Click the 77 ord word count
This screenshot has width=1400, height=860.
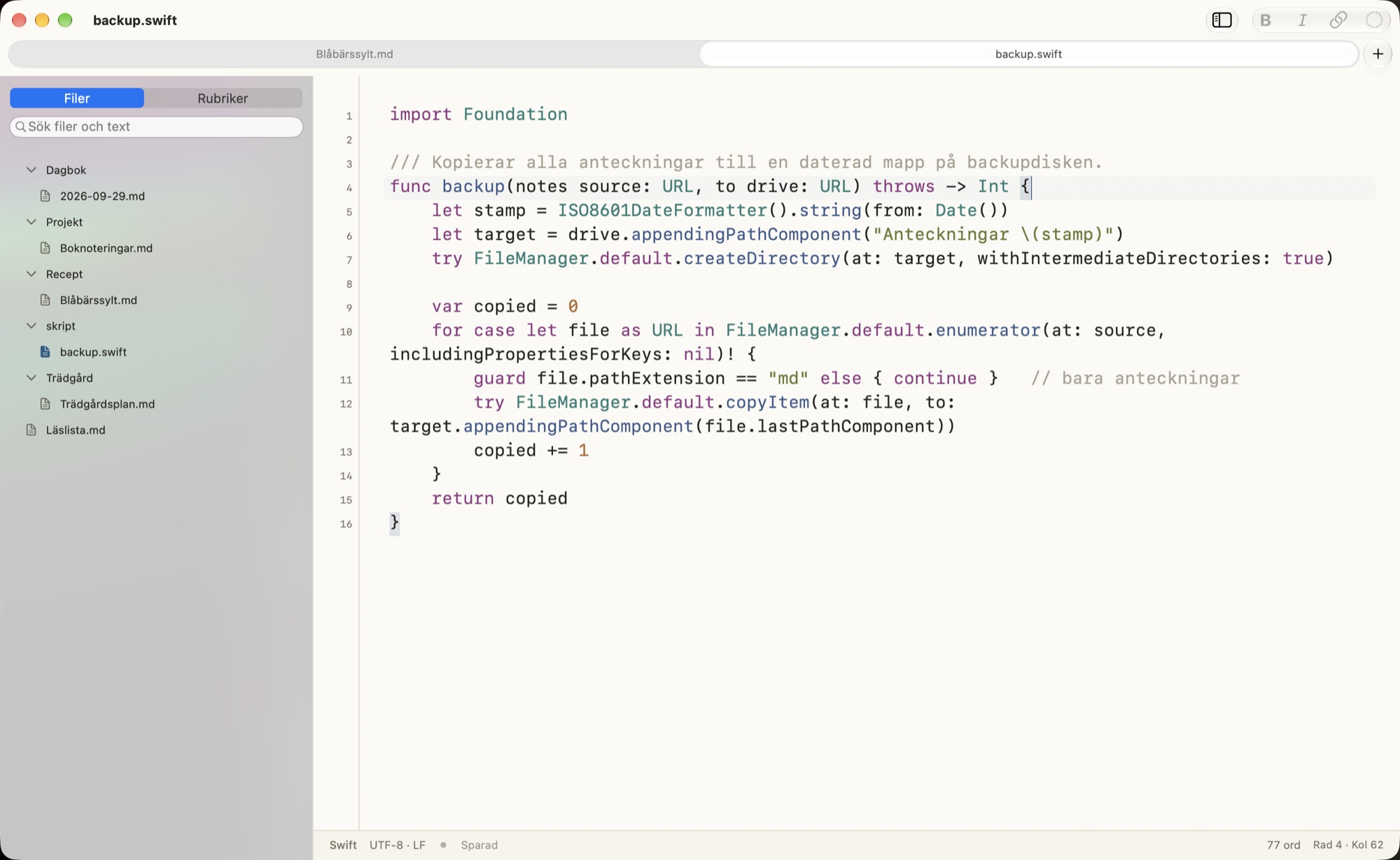pyautogui.click(x=1283, y=845)
